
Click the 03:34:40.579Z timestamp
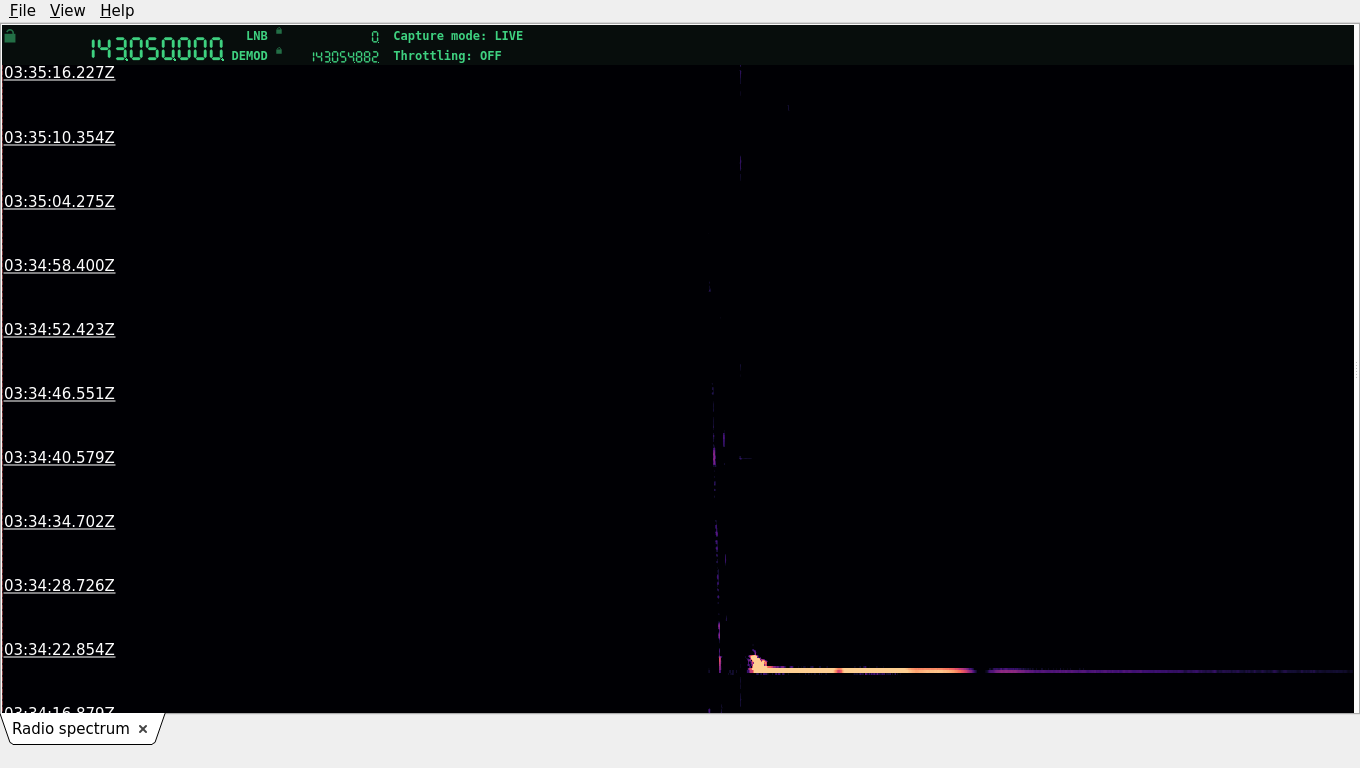tap(59, 457)
